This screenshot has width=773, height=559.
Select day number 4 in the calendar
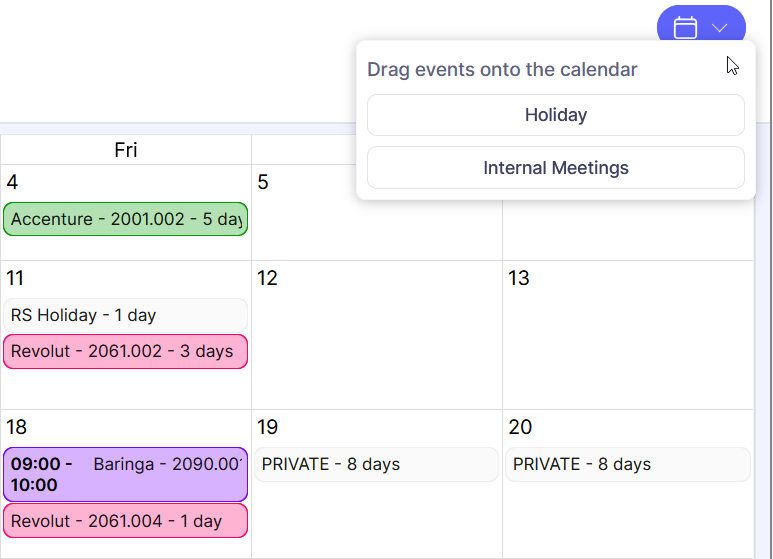pyautogui.click(x=12, y=182)
